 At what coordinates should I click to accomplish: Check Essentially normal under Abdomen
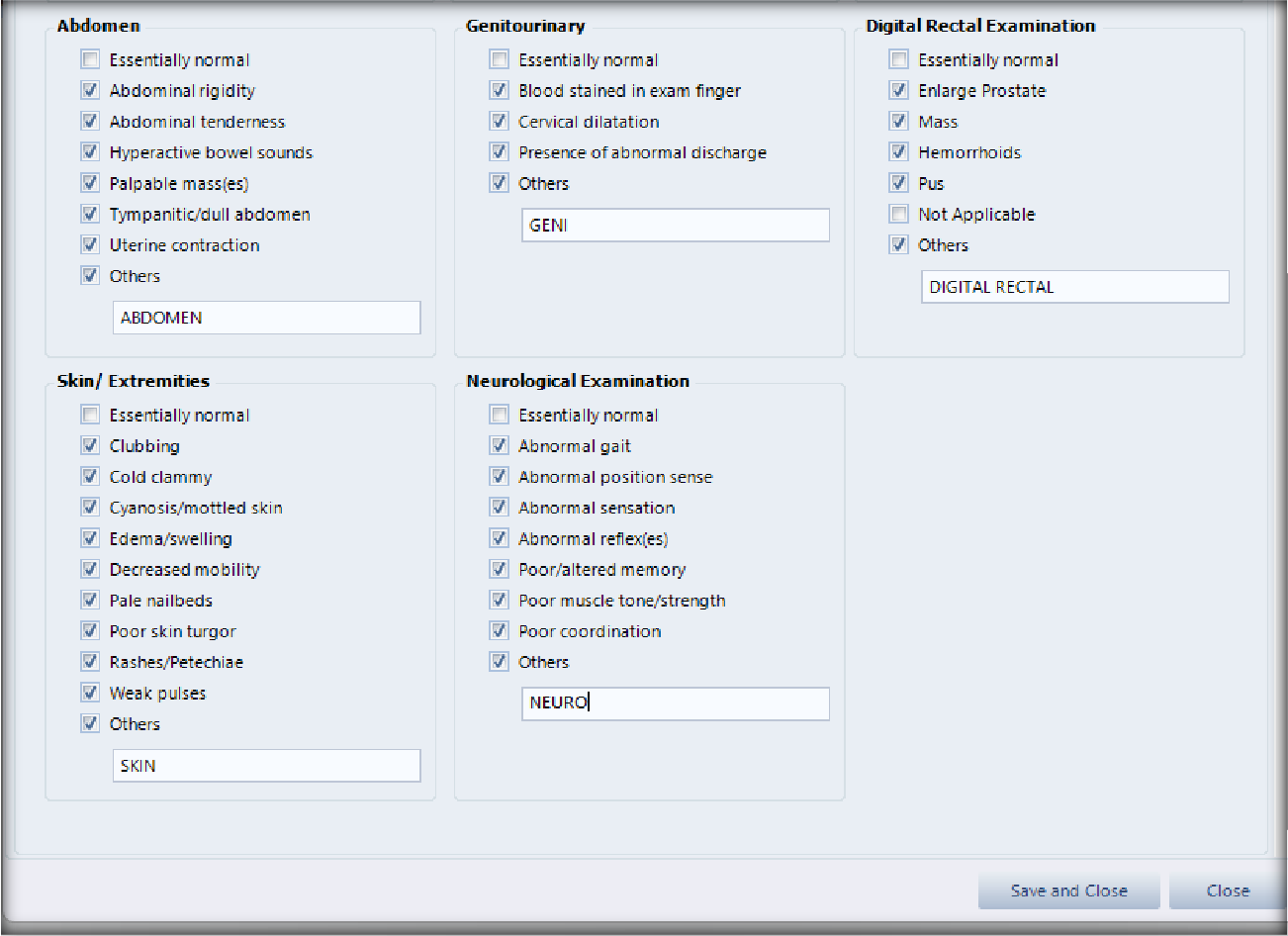91,59
